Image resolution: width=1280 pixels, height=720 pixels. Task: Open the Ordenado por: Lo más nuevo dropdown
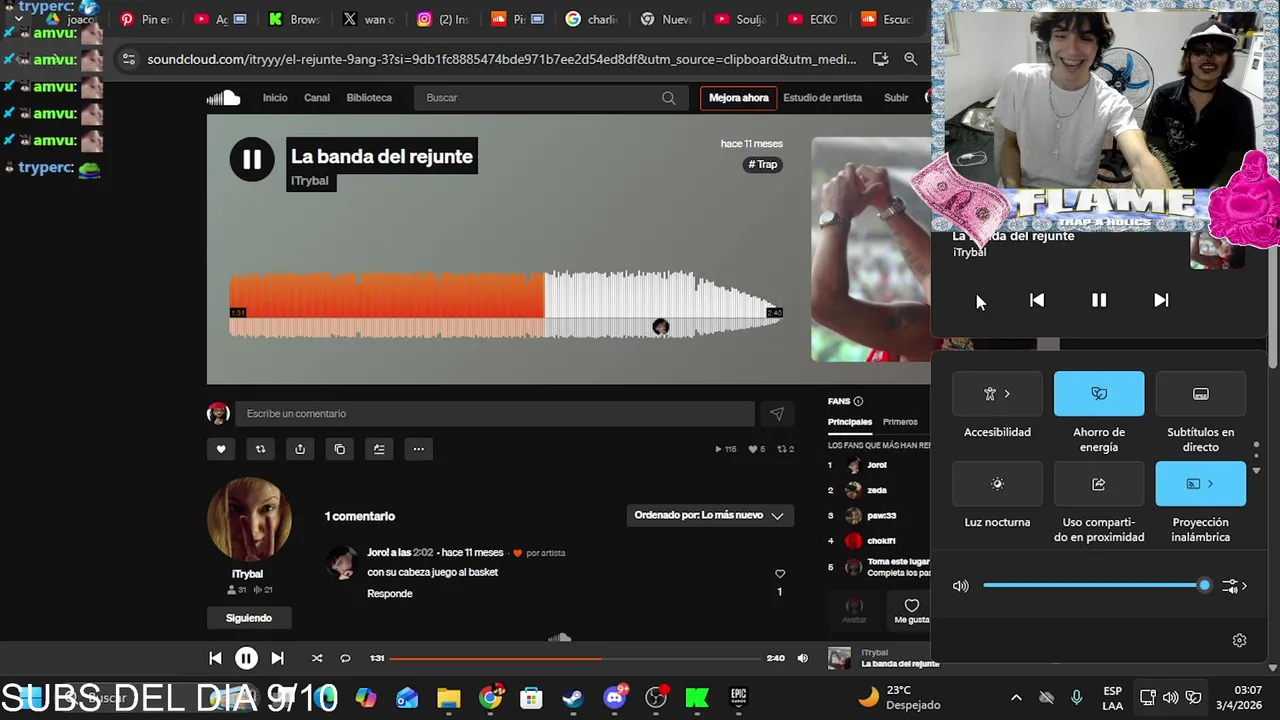click(x=709, y=515)
